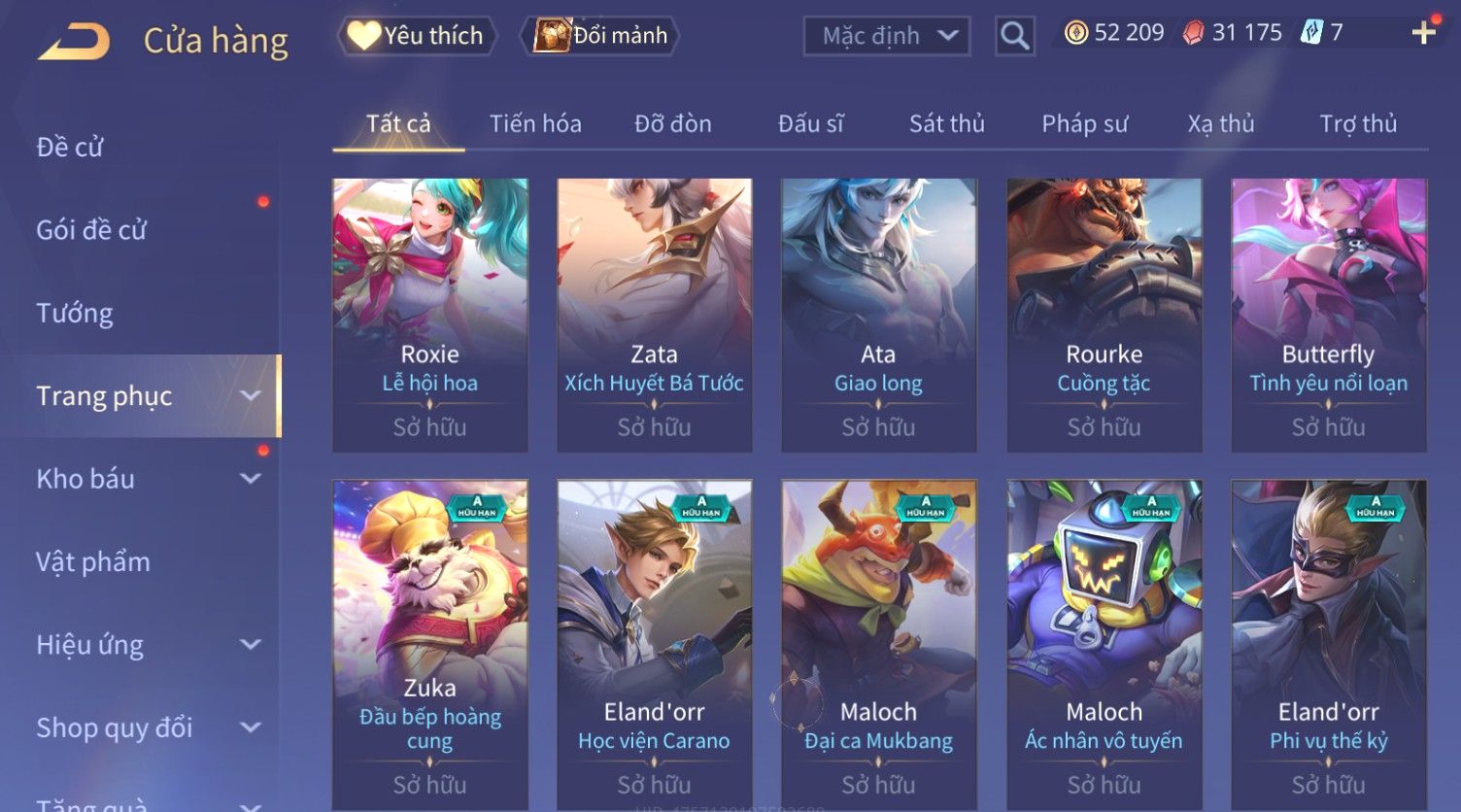Screen dimensions: 1461x812
Task: Open Zuka Đầu bếp hoàng cung skin
Action: tap(430, 645)
